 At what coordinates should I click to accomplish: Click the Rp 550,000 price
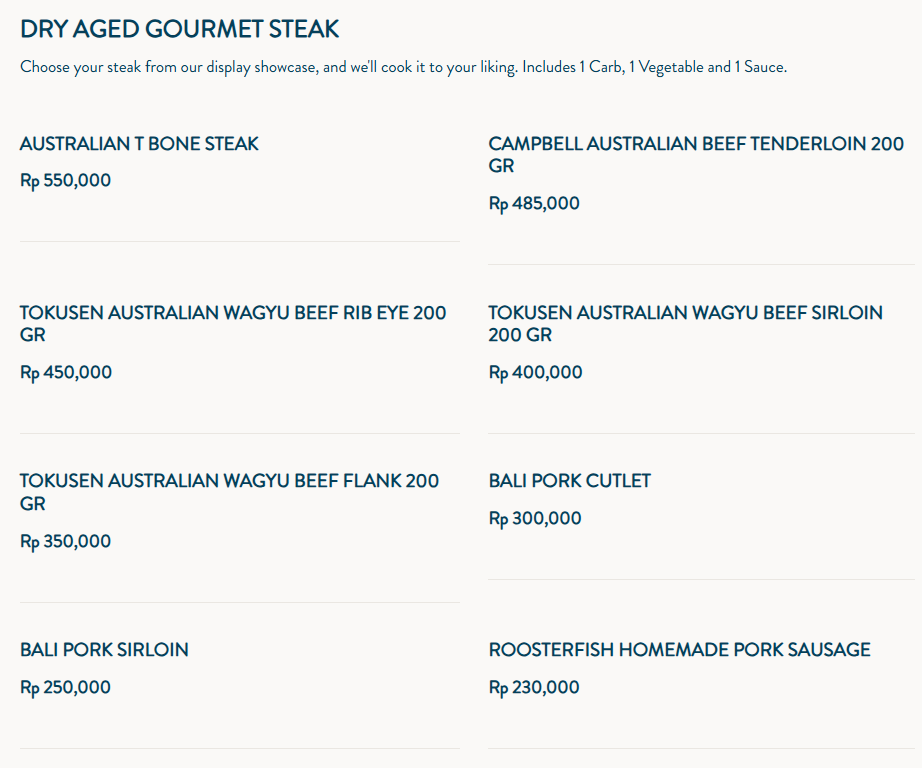tap(65, 181)
